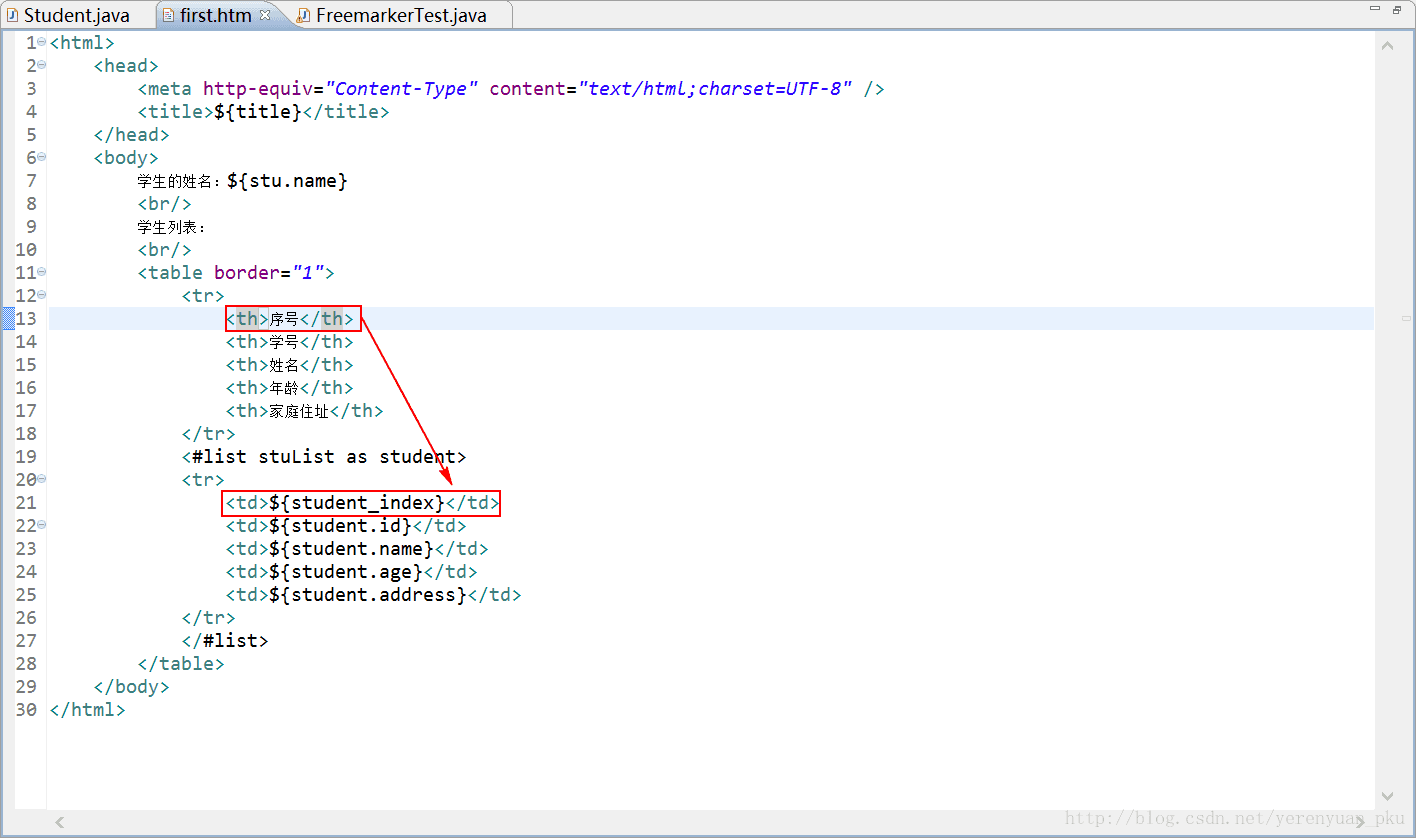Screen dimensions: 1416x838
Task: Place cursor in the ${title} expression
Action: point(257,111)
